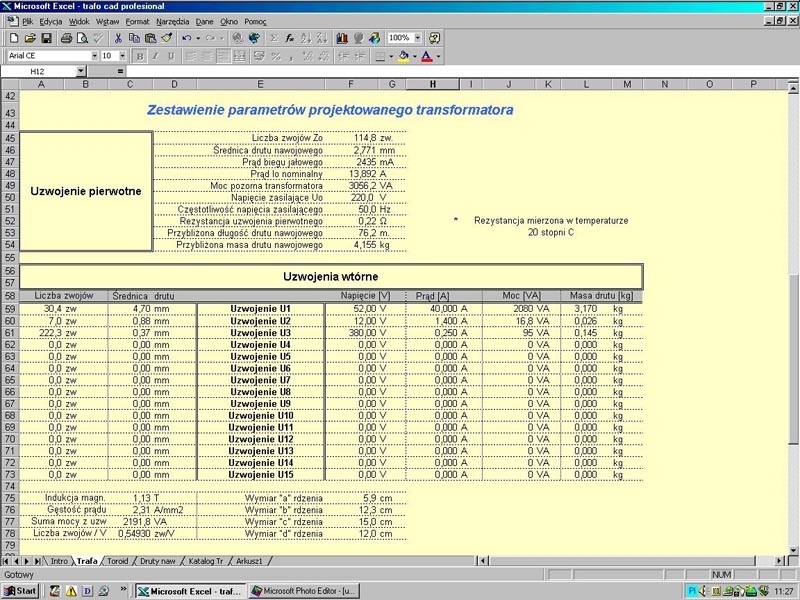The width and height of the screenshot is (800, 600).
Task: Switch to the Toroid sheet tab
Action: click(116, 562)
